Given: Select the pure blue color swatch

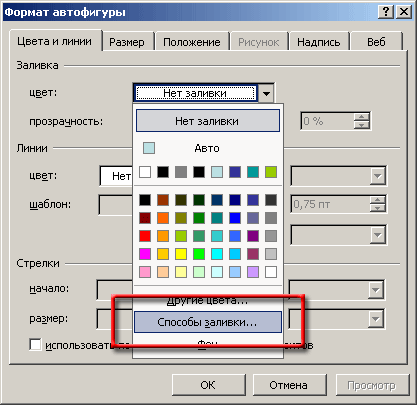Looking at the screenshot, I should (x=235, y=218).
